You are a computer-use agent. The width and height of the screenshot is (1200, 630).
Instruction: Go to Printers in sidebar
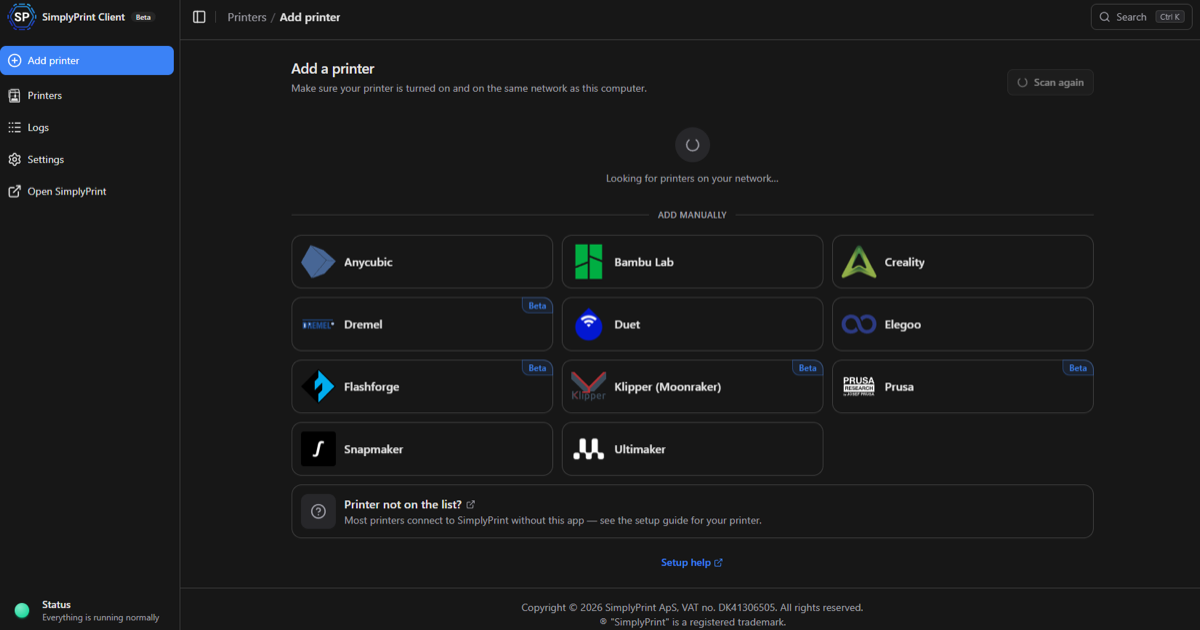click(87, 96)
